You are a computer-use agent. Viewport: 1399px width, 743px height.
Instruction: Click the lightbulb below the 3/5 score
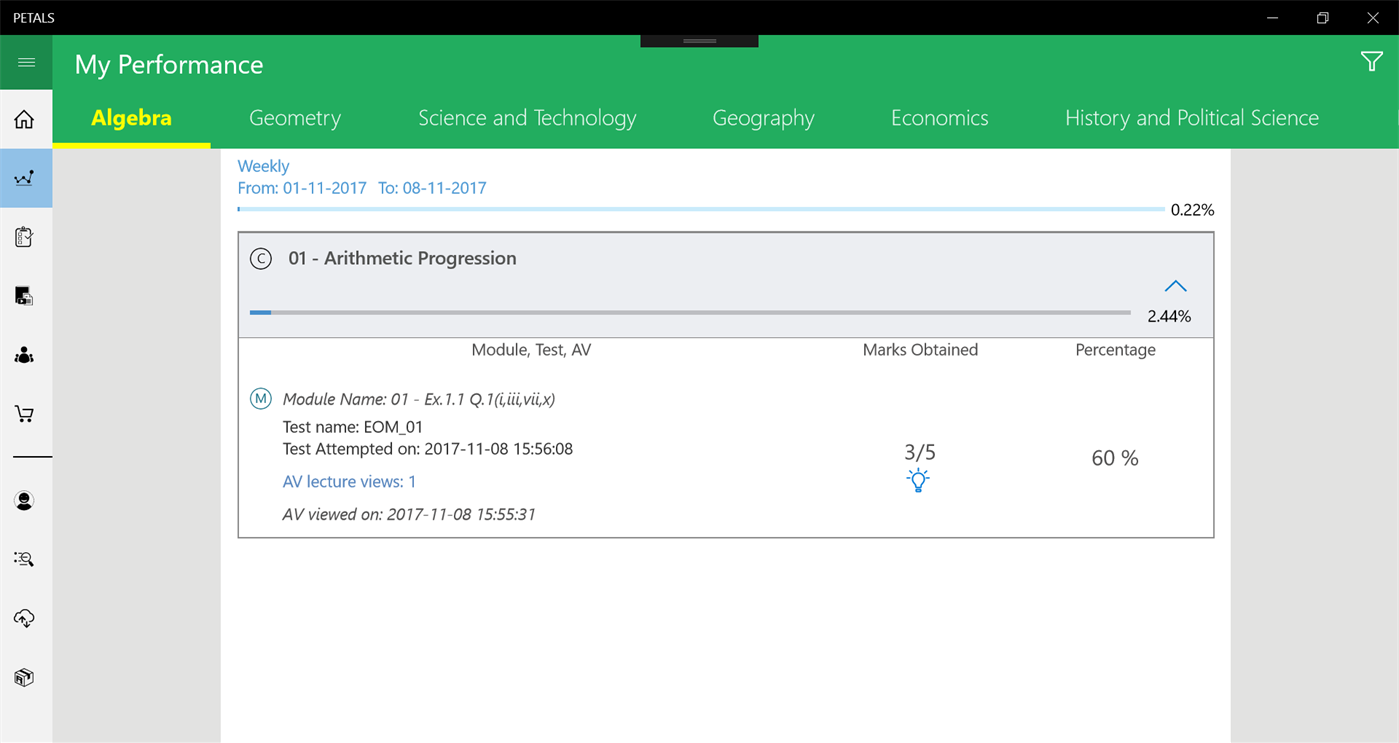tap(918, 480)
